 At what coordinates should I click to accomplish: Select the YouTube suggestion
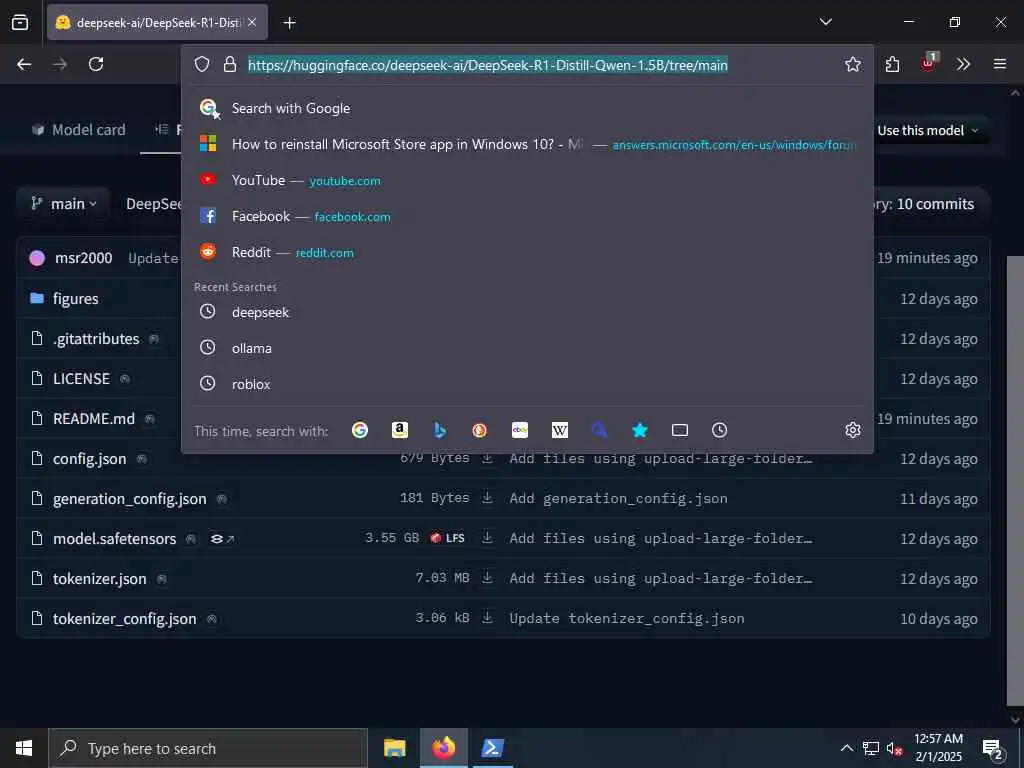528,180
